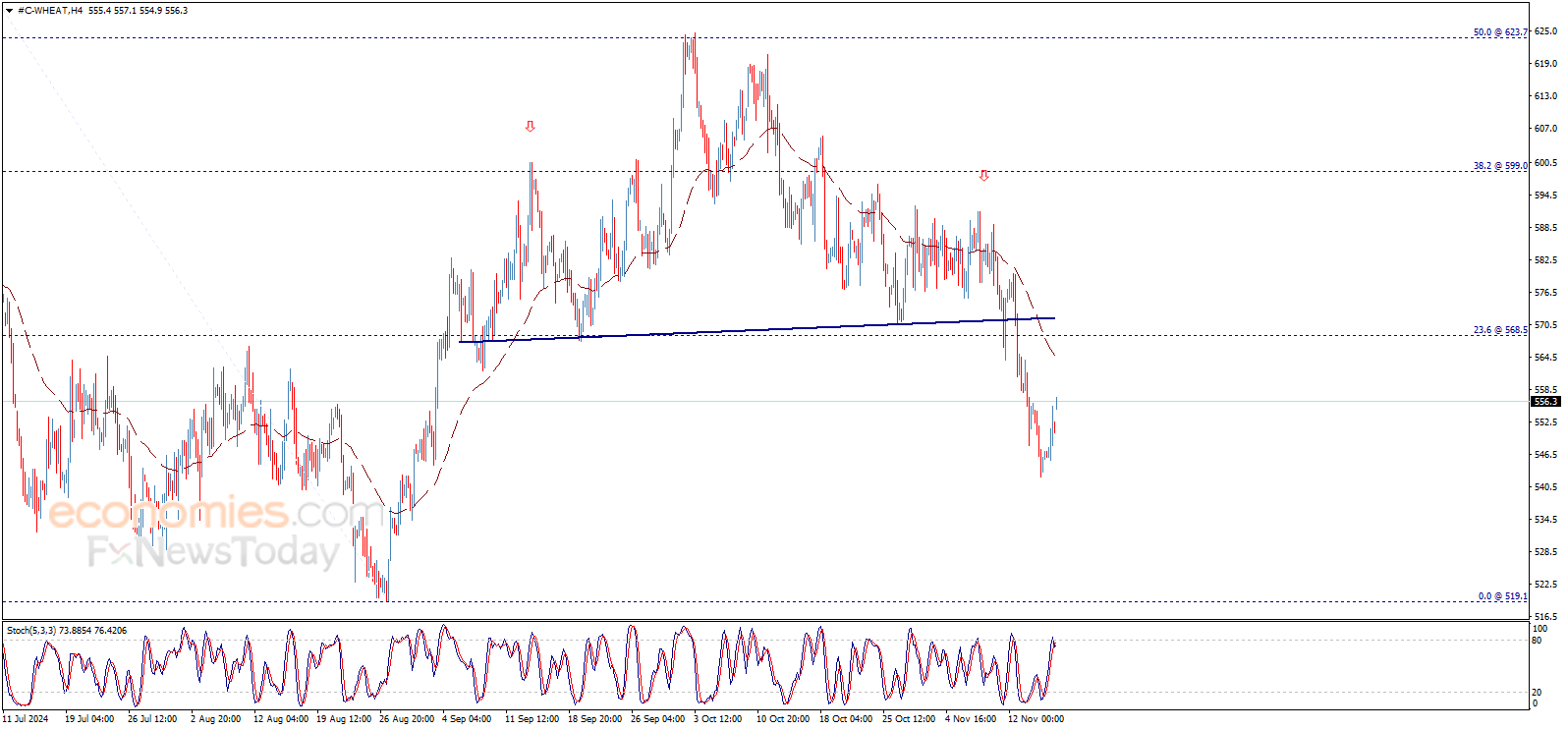The height and width of the screenshot is (730, 1568).
Task: Click the 19 Aug 12:00 time label
Action: pyautogui.click(x=344, y=719)
